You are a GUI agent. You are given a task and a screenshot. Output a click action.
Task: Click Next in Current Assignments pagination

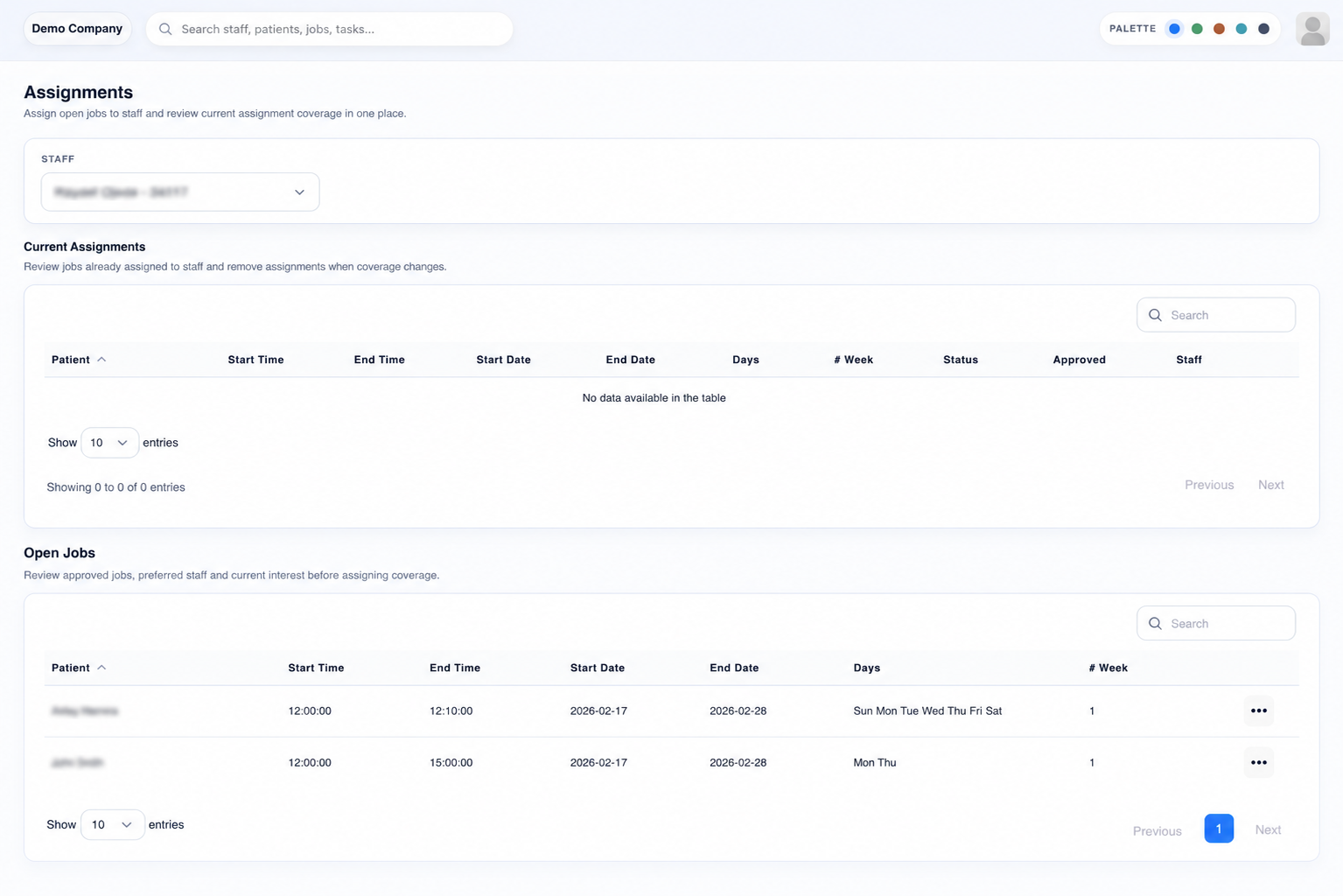pos(1270,485)
